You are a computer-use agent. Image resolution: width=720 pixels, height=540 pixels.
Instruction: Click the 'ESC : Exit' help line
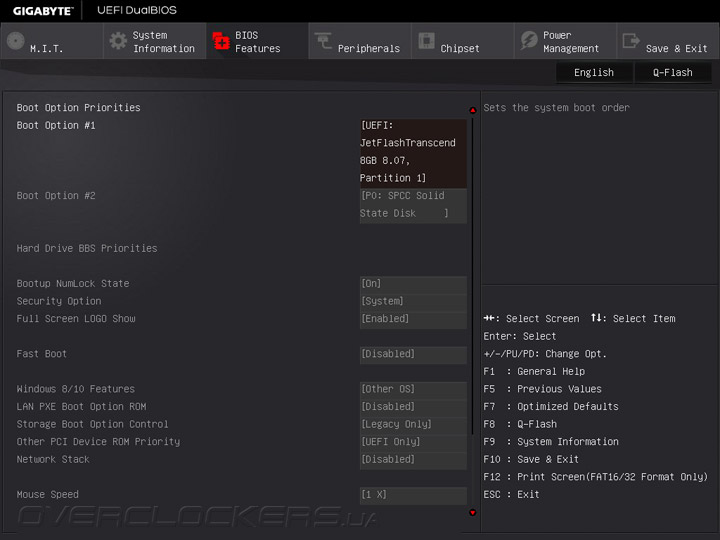(511, 495)
